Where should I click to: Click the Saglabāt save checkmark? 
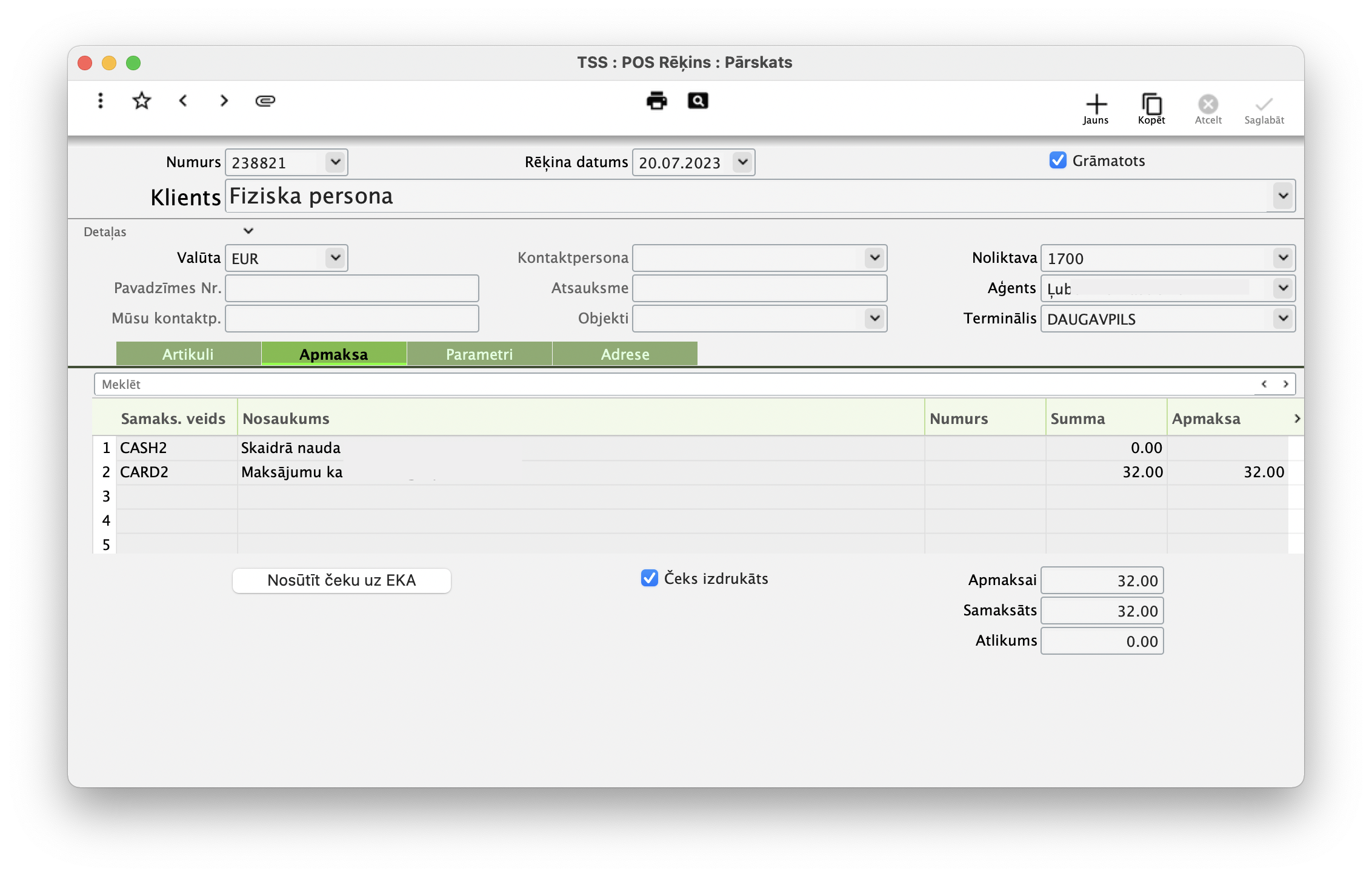pos(1264,109)
